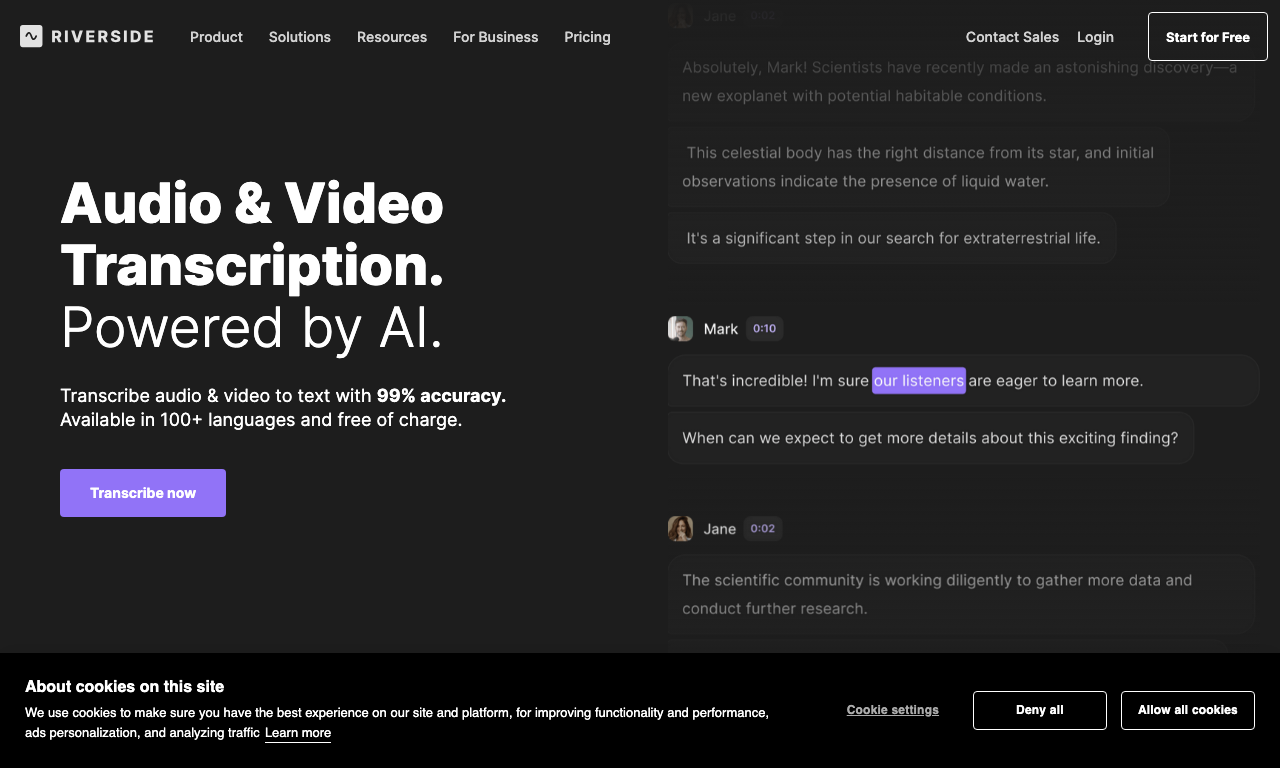Open the Resources menu
Viewport: 1280px width, 768px height.
pyautogui.click(x=392, y=37)
